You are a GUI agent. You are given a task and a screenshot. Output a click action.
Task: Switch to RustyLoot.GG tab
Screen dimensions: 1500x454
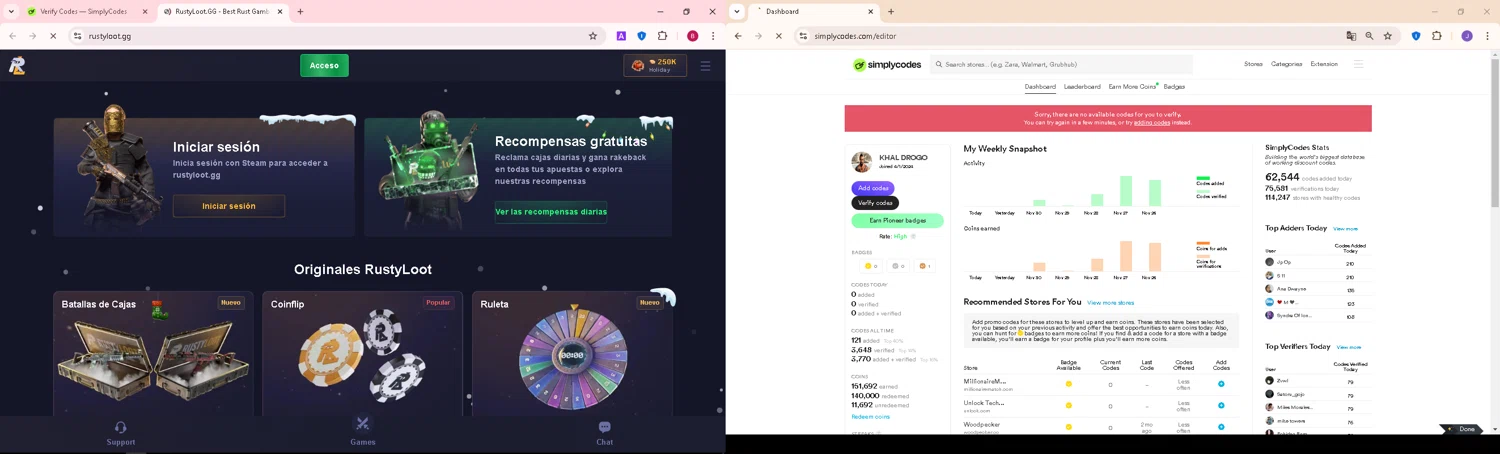[x=222, y=12]
